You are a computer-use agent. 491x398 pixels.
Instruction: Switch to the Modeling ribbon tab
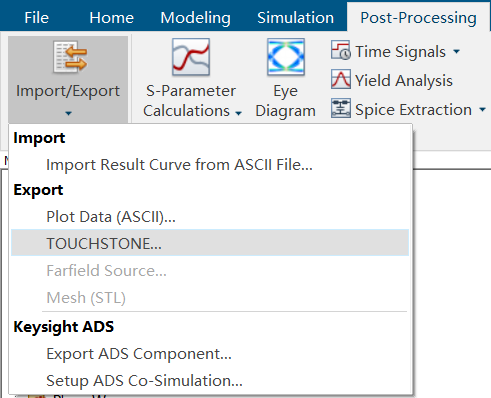[x=195, y=18]
